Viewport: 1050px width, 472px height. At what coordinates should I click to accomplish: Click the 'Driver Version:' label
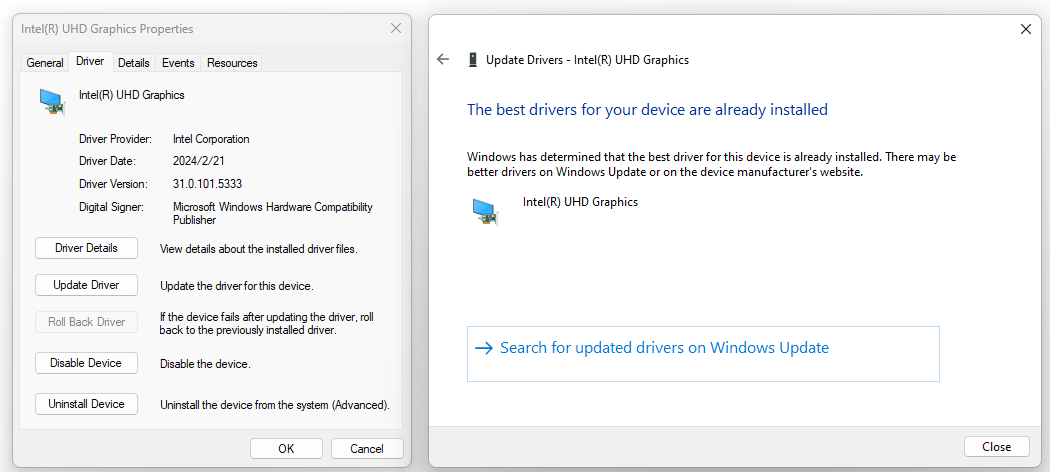(112, 183)
